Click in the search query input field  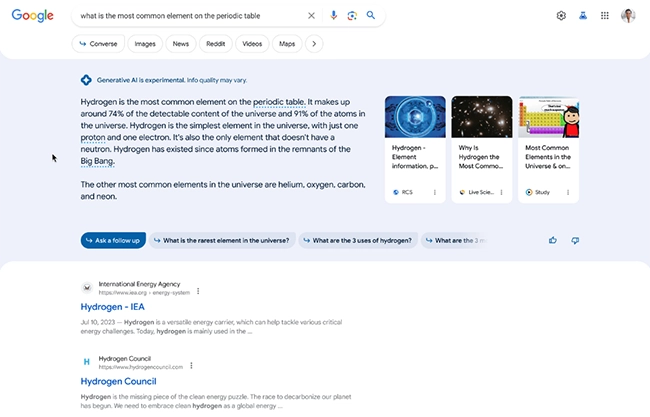[191, 16]
